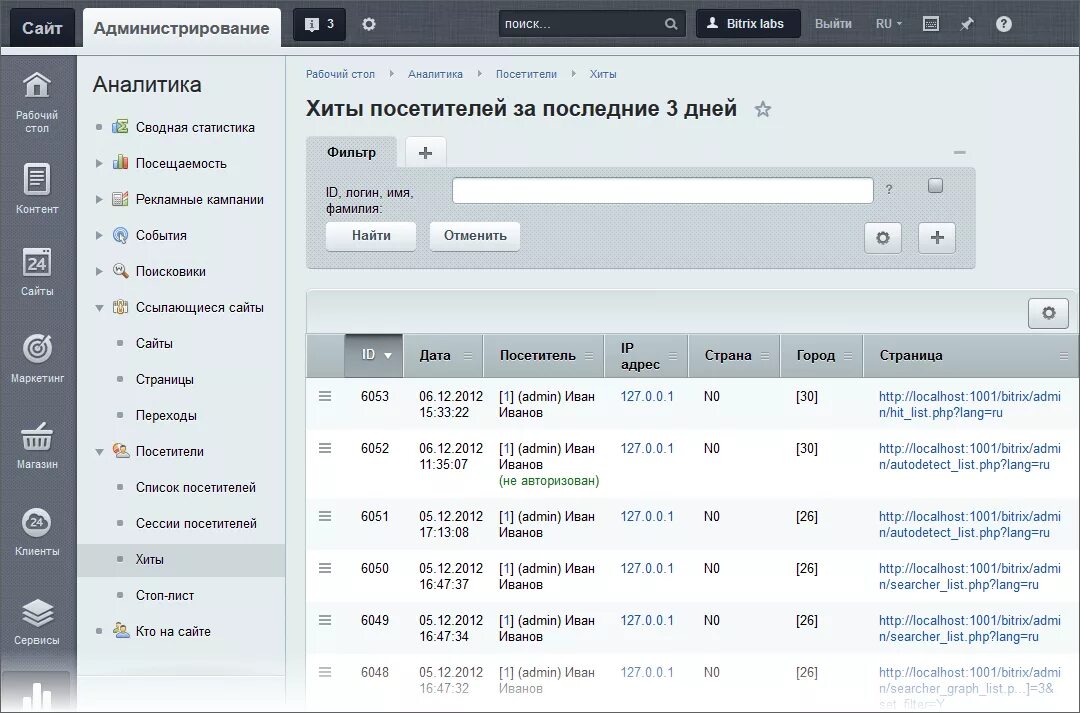Click the search magnifier icon
The image size is (1080, 713).
tap(671, 24)
